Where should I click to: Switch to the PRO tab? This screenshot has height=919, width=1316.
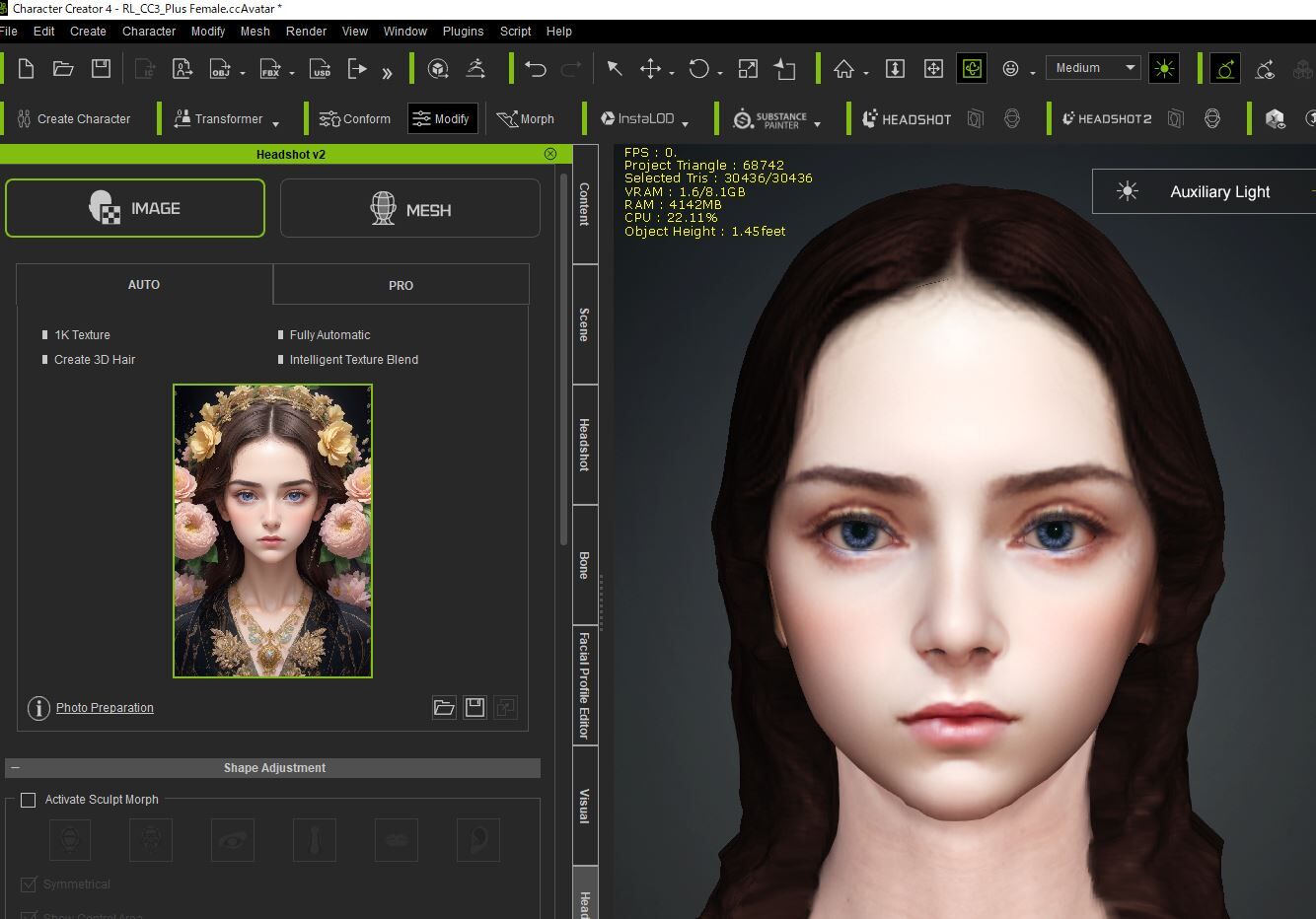[401, 285]
